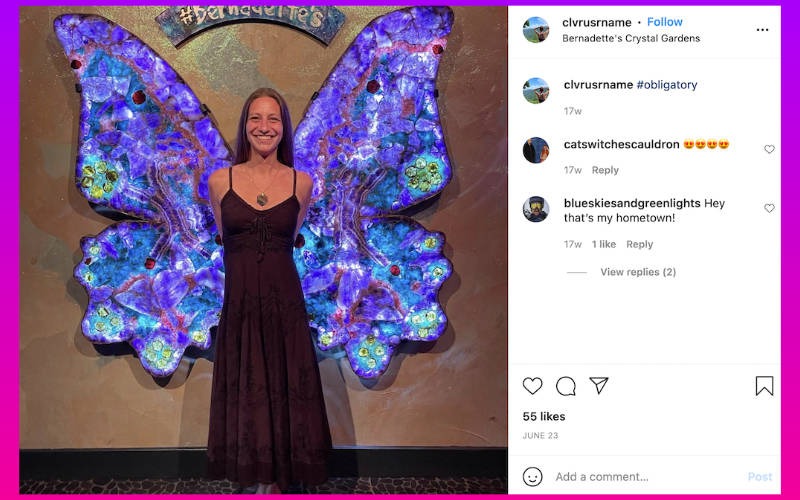Click the post author's avatar in header
Viewport: 800px width, 500px height.
click(x=536, y=30)
